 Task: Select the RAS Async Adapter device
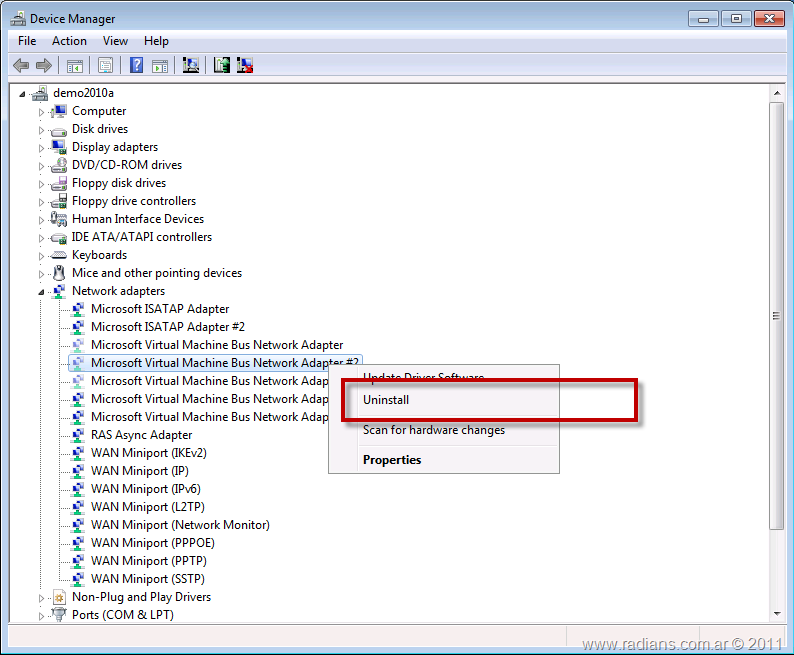pyautogui.click(x=141, y=435)
